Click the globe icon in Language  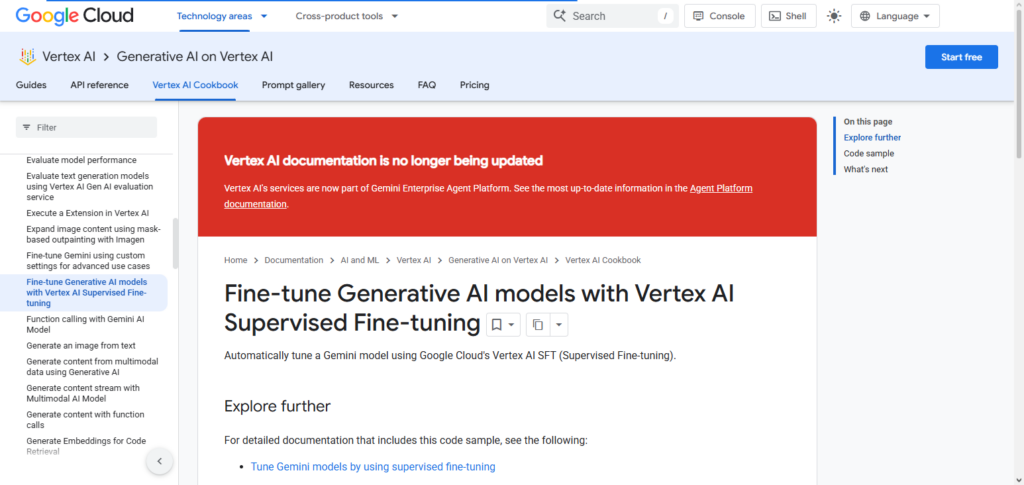click(x=865, y=16)
